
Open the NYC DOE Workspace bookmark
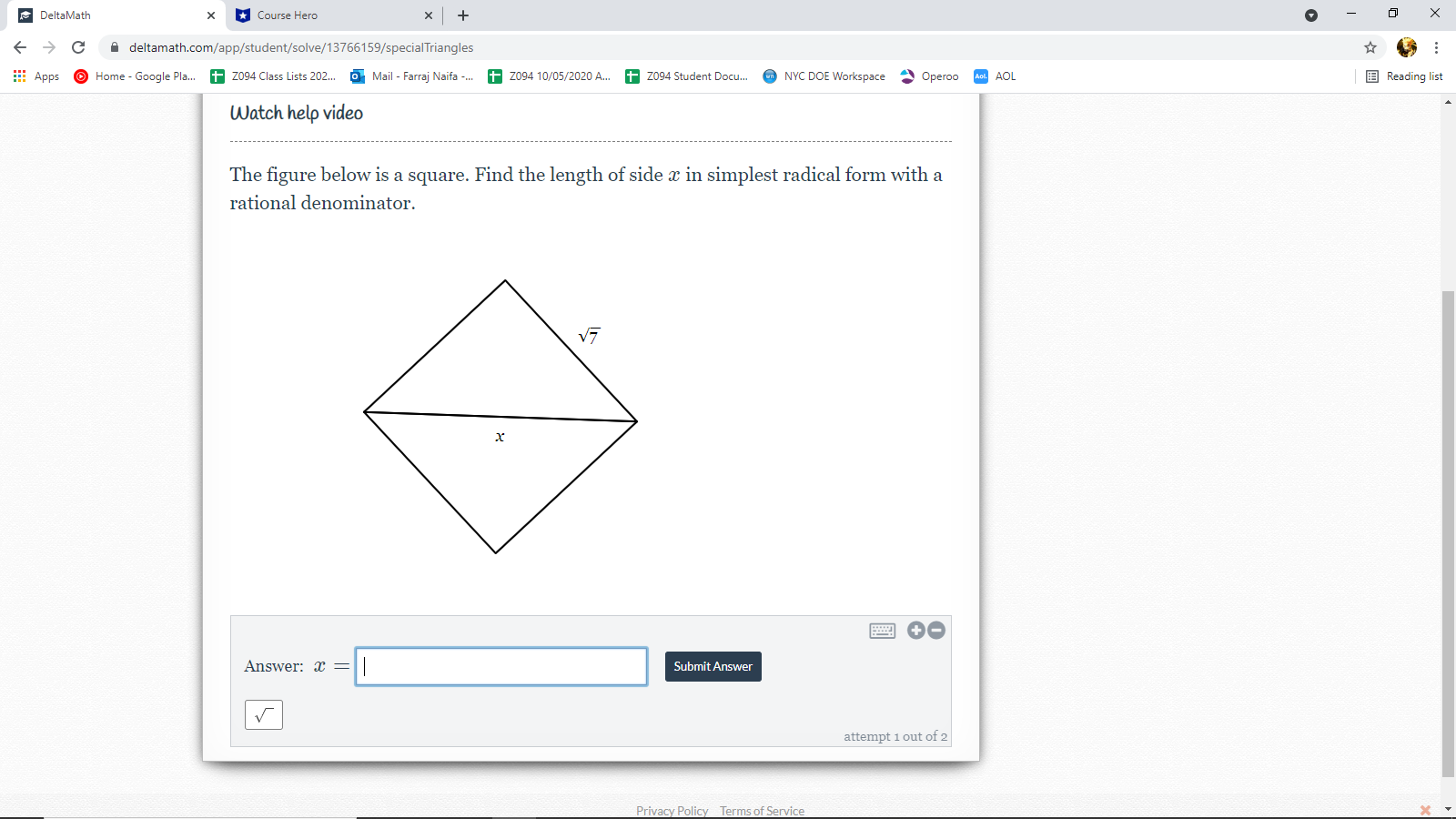pos(823,76)
